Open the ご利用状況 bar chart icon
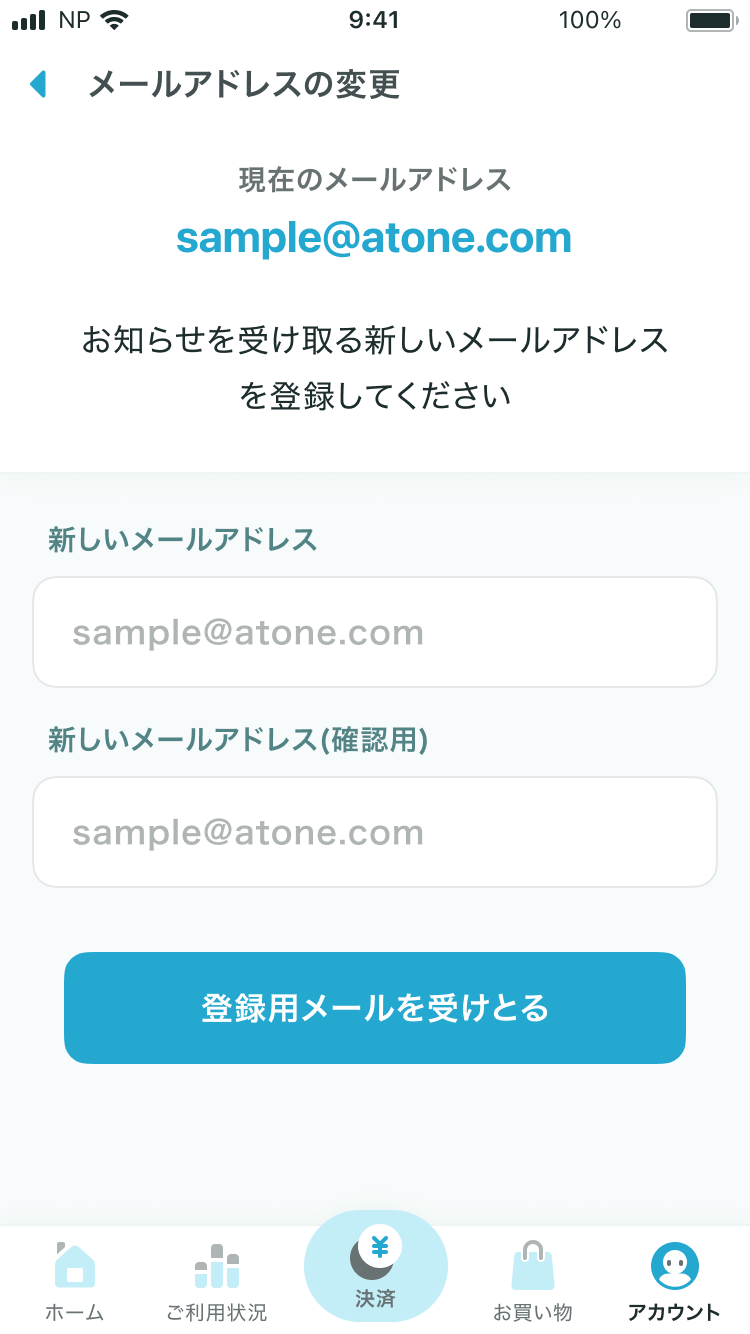The image size is (750, 1334). (217, 1265)
